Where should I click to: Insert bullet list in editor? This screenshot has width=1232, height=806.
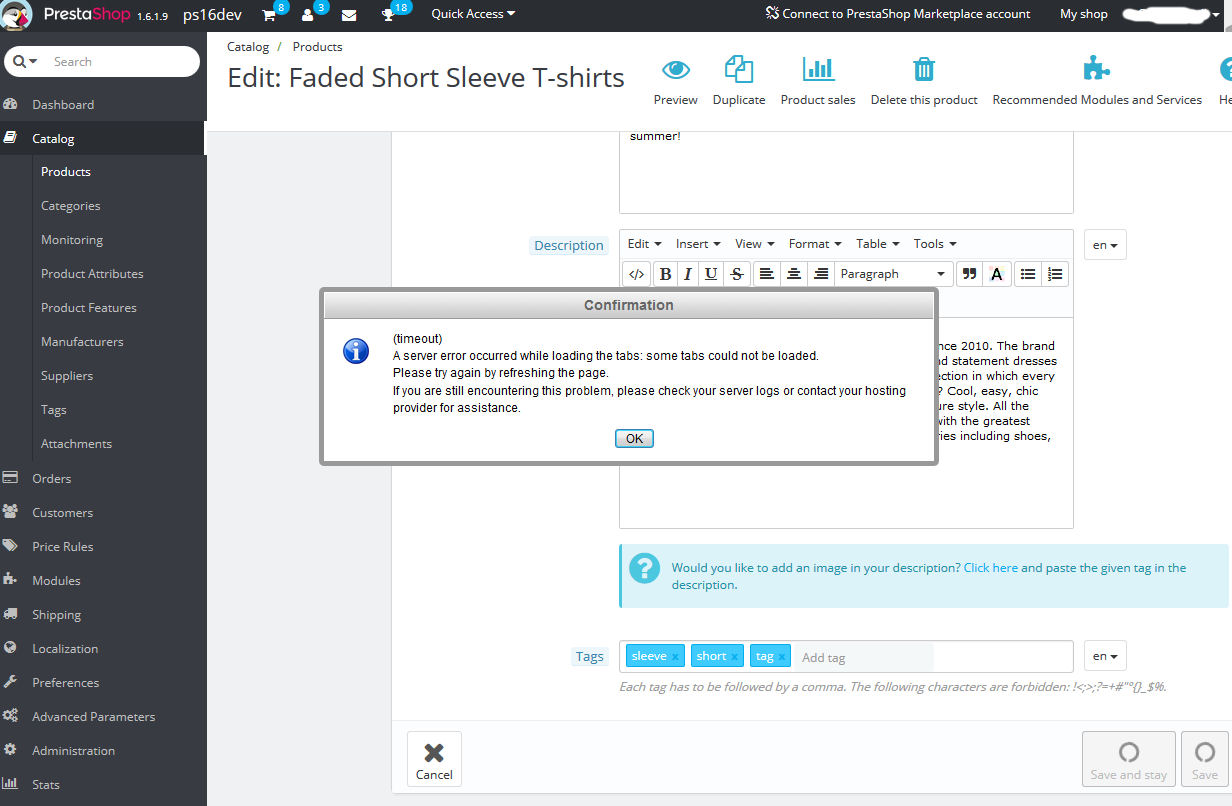pos(1027,274)
